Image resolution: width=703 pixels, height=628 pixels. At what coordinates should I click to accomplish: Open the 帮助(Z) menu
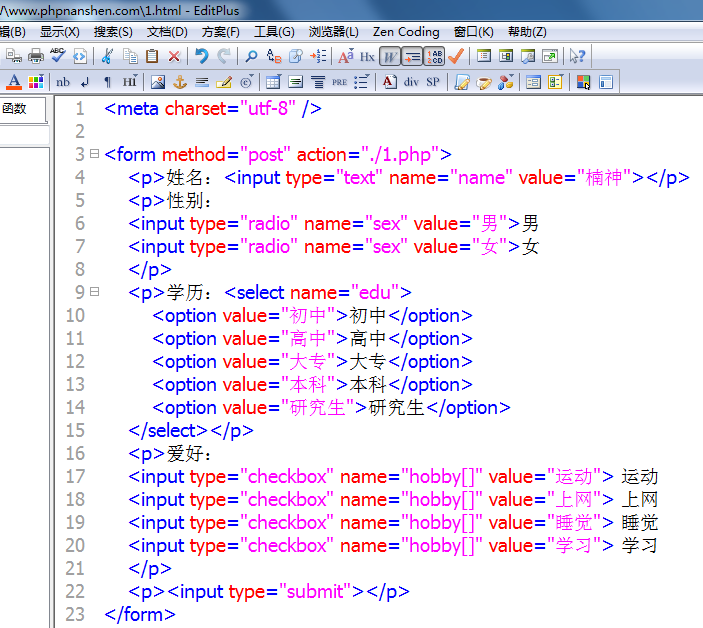[527, 32]
